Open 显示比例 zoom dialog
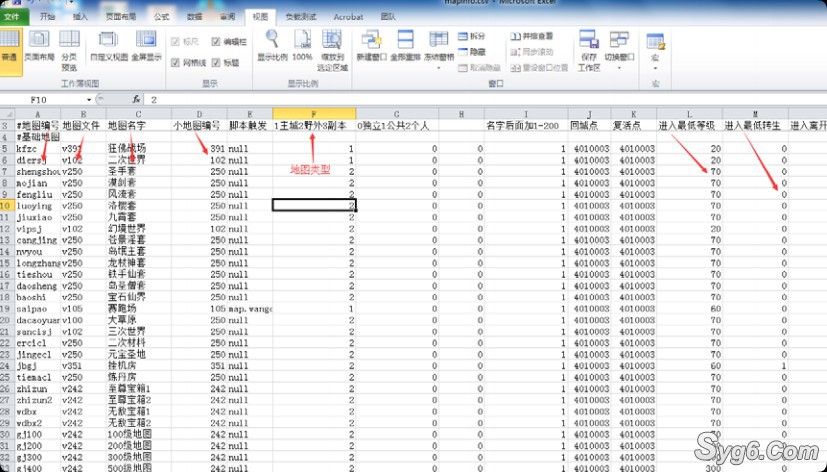 [x=272, y=46]
